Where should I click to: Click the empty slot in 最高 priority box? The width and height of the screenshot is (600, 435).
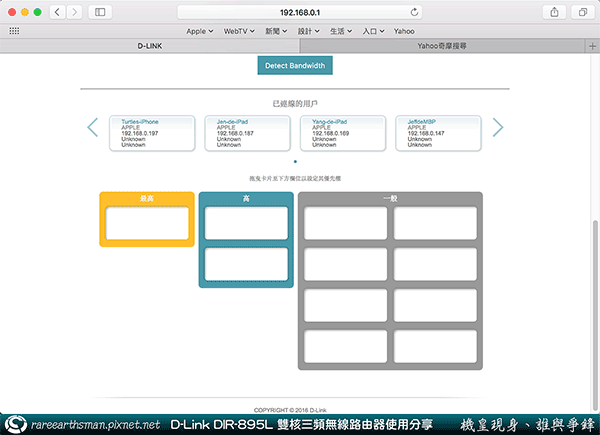[x=147, y=223]
